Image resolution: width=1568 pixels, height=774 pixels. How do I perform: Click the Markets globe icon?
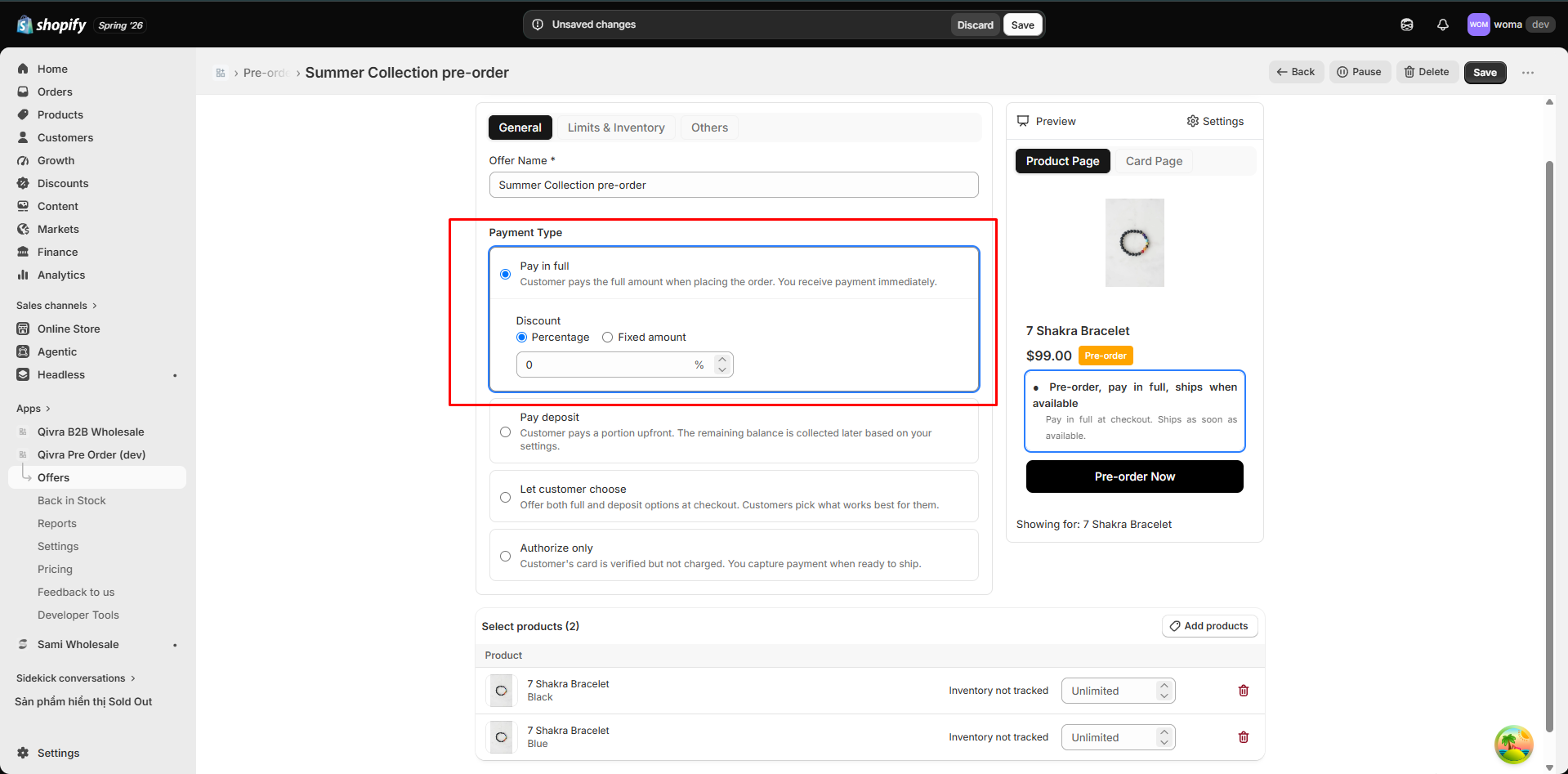pyautogui.click(x=23, y=229)
